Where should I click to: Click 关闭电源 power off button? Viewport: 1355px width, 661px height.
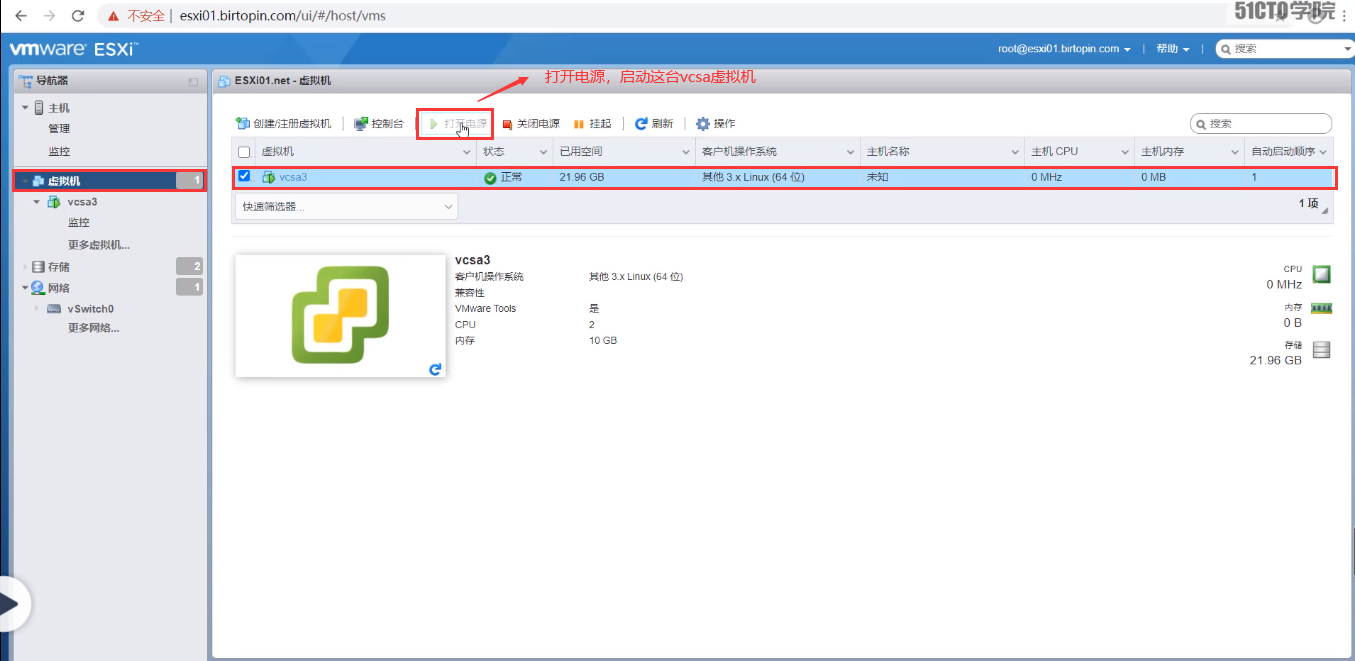click(x=531, y=124)
